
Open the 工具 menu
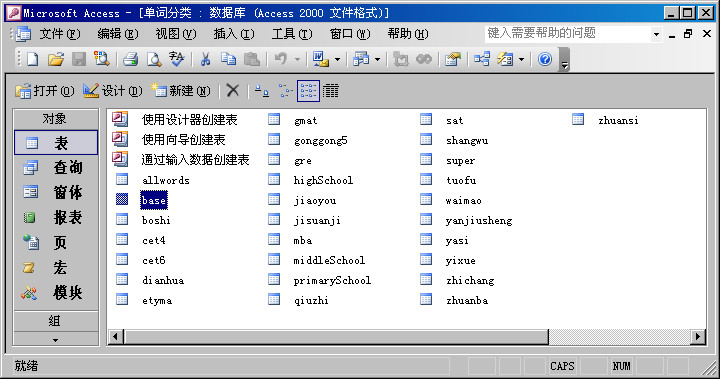pyautogui.click(x=292, y=34)
